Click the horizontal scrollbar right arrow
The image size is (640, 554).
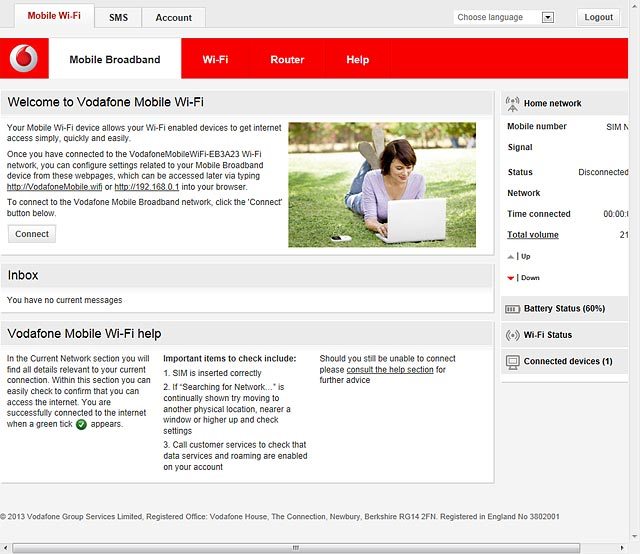pyautogui.click(x=622, y=547)
